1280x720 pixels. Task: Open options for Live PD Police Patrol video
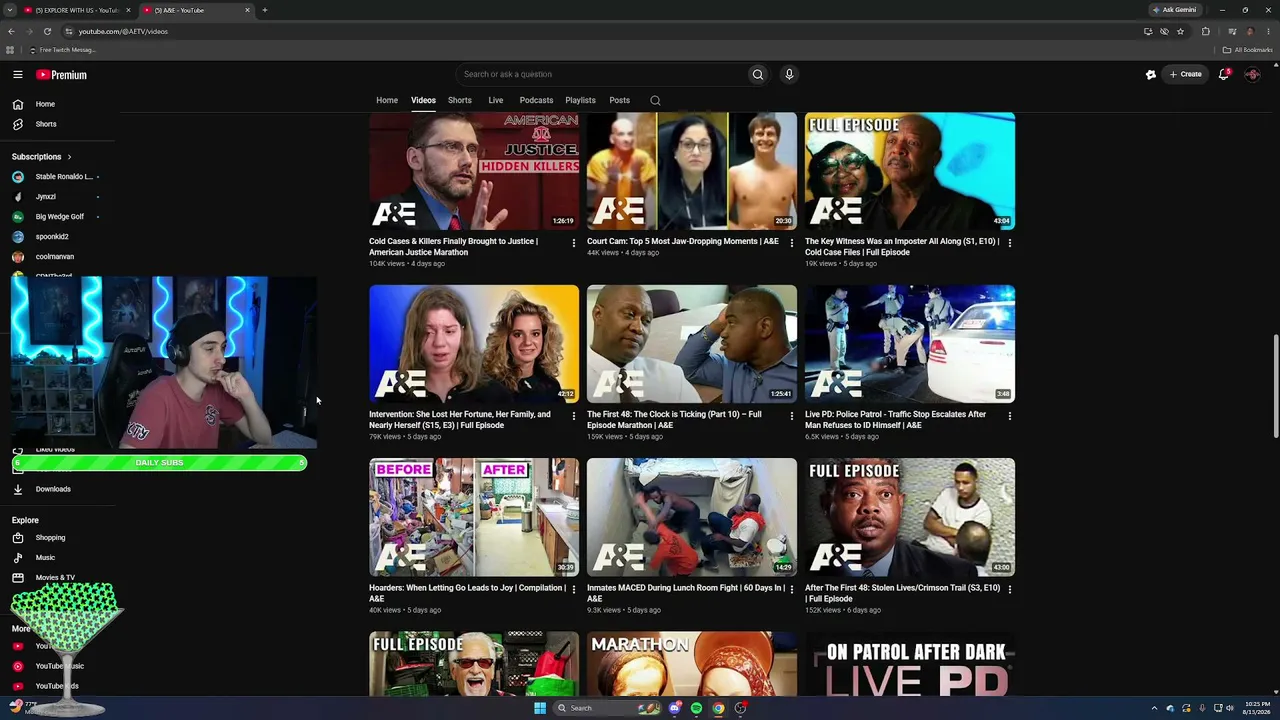[1009, 416]
